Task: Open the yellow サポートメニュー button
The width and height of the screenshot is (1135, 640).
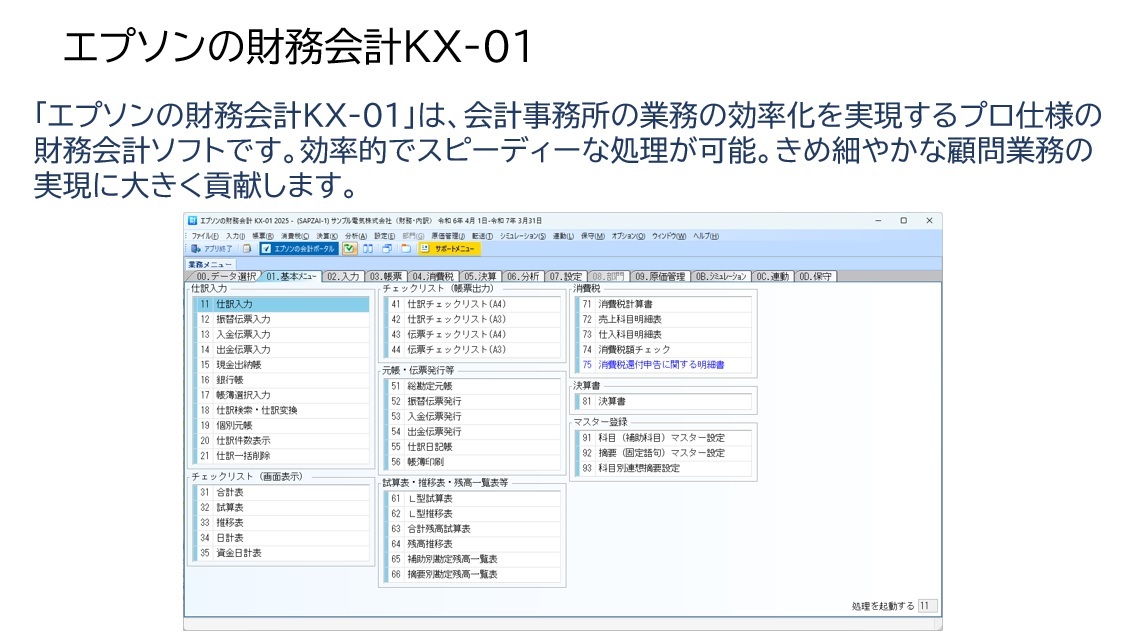Action: pos(449,248)
